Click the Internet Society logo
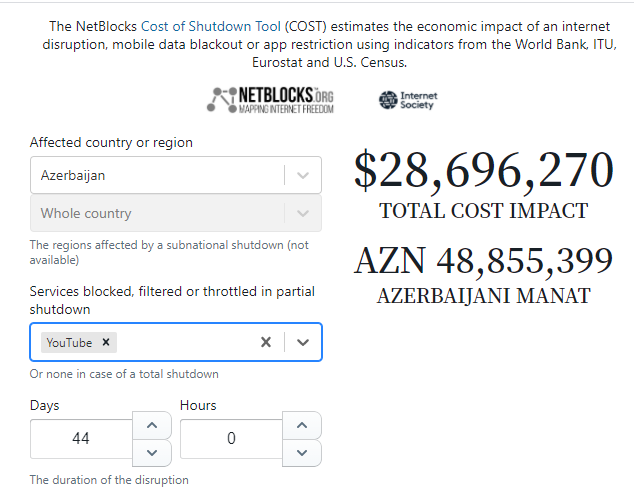Screen dimensions: 634x498 (x=408, y=100)
